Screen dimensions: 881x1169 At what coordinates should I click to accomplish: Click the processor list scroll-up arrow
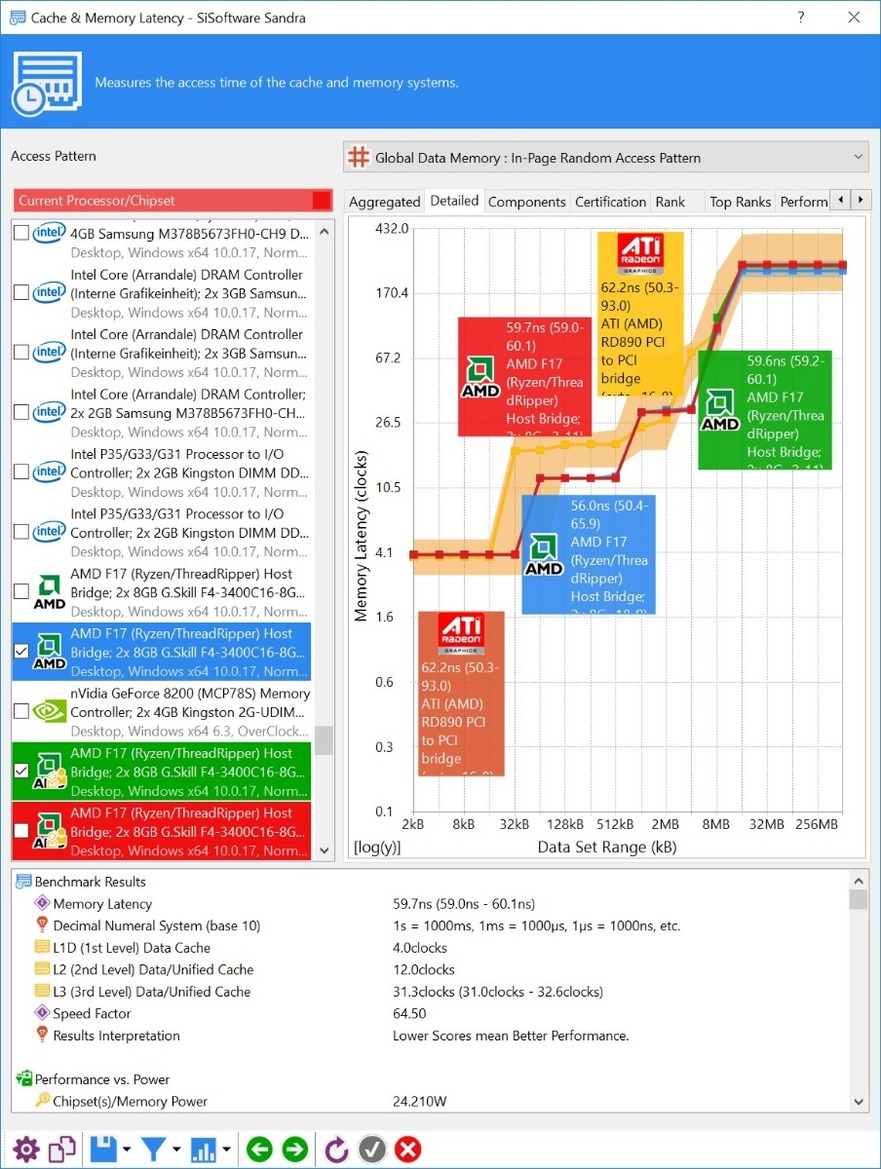point(324,232)
